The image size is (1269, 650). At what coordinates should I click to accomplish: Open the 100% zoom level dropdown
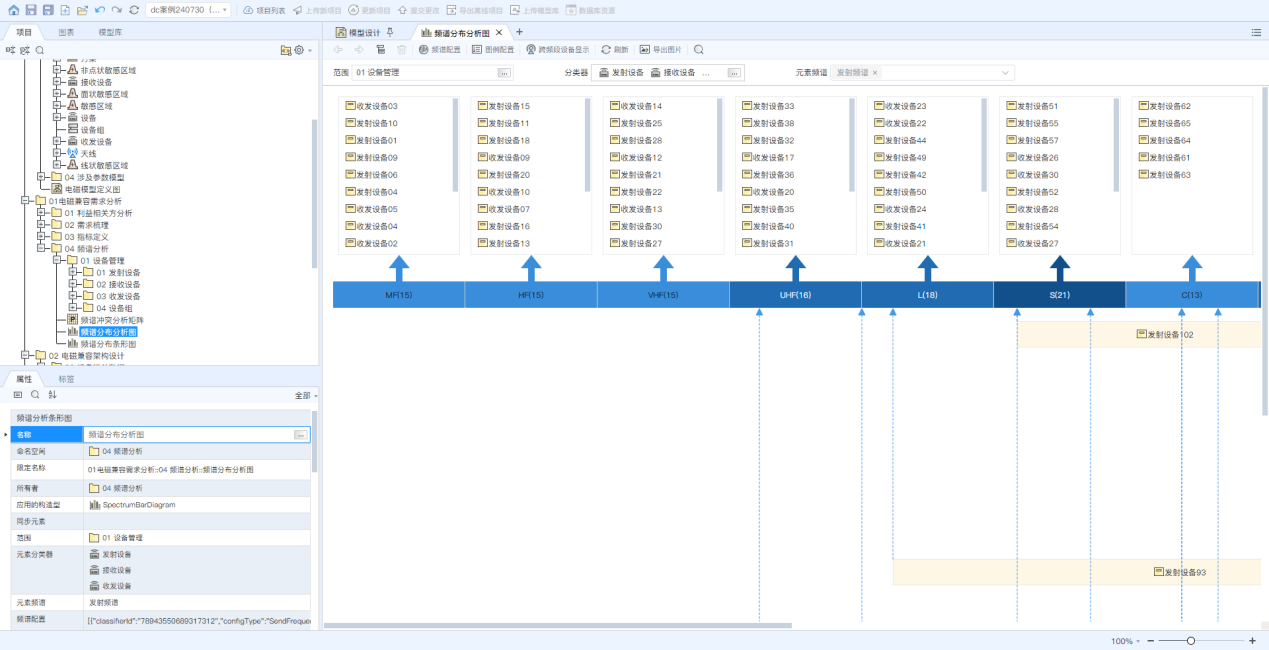click(1125, 640)
